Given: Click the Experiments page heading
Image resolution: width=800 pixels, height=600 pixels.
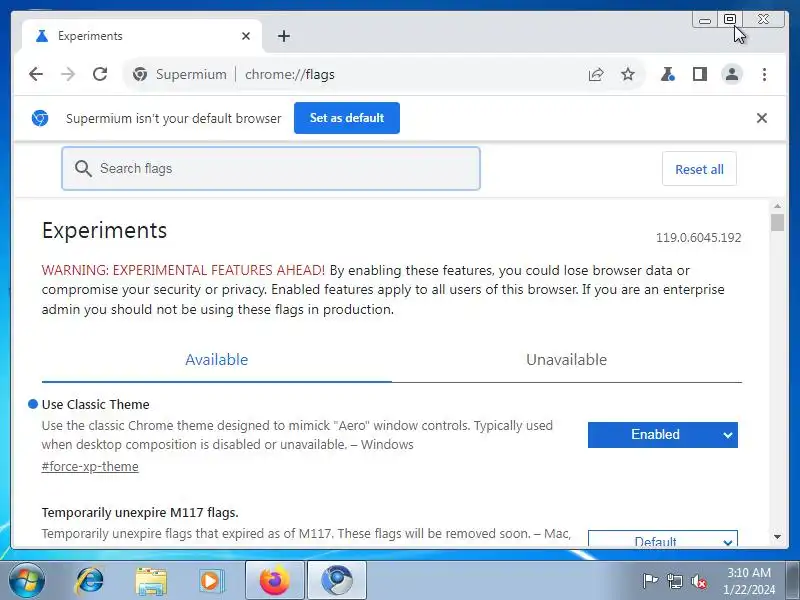Looking at the screenshot, I should (x=105, y=231).
